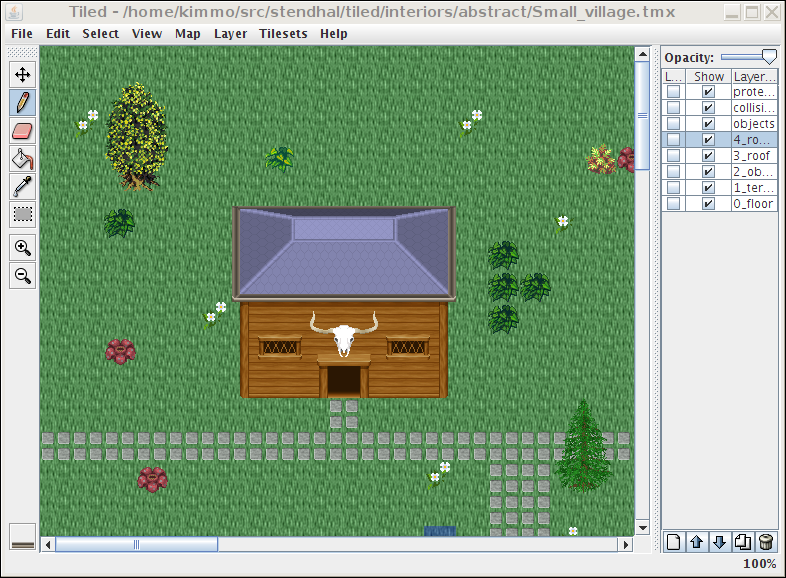Delete layer using trash can icon
Screen dimensions: 786x578
[x=766, y=542]
